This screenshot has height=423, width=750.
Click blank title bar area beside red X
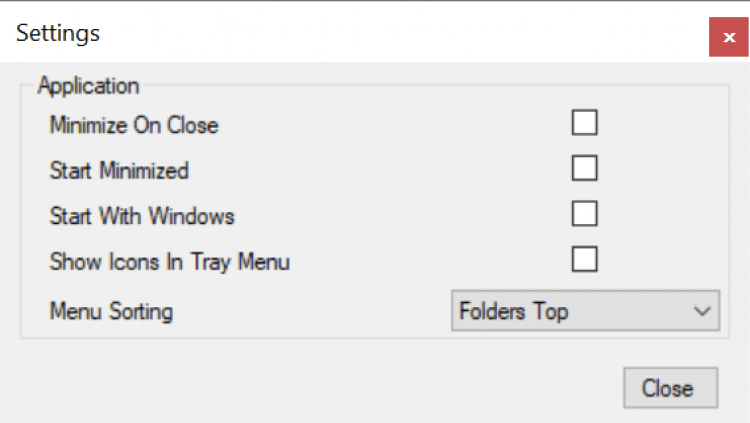(600, 34)
